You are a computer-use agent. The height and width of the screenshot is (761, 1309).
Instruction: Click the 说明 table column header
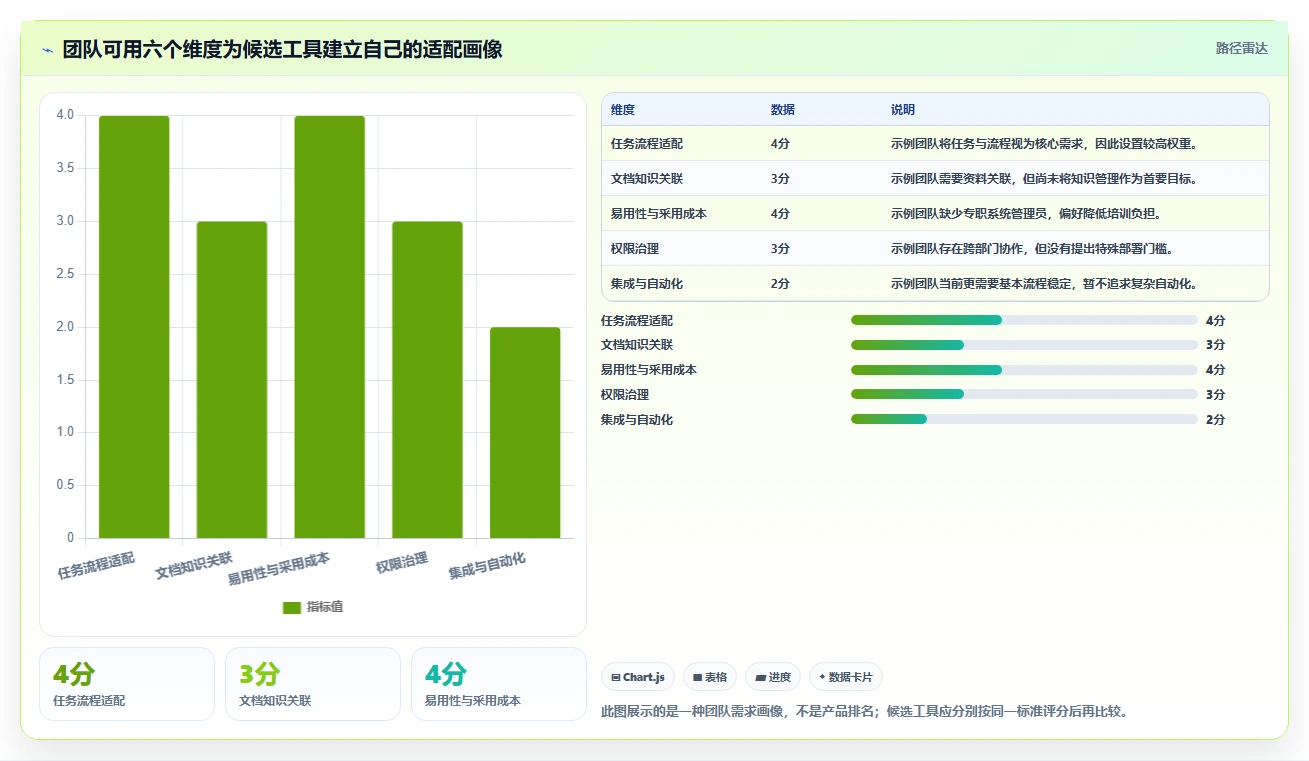click(903, 110)
